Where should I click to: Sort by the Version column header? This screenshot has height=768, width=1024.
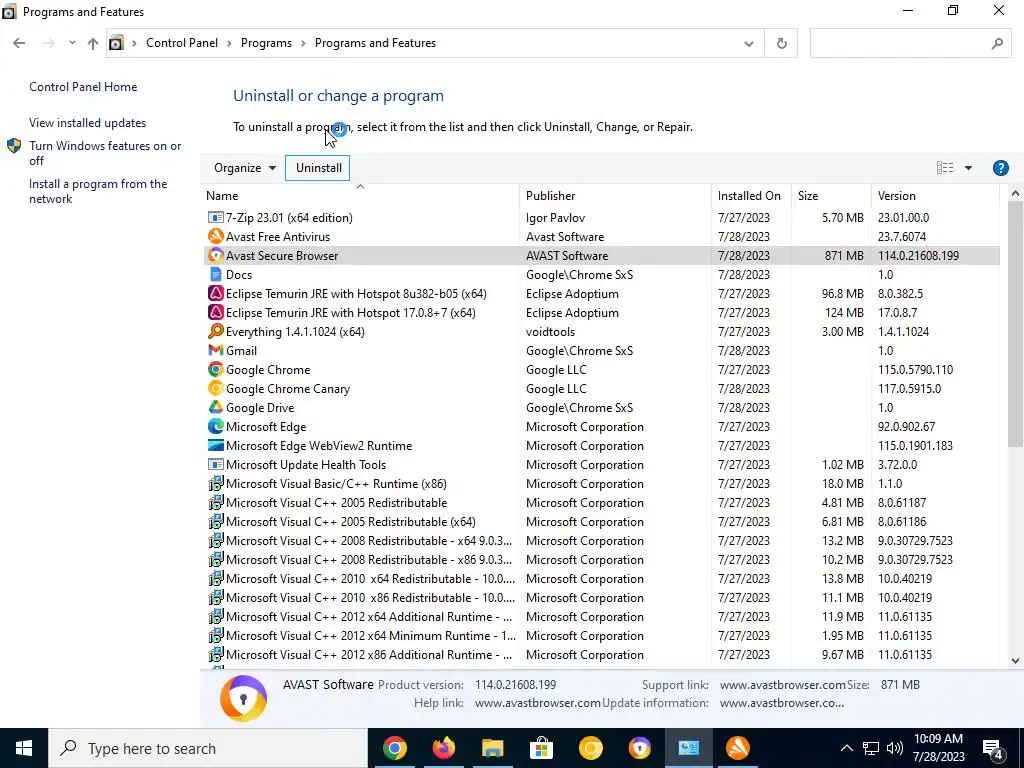pyautogui.click(x=935, y=195)
